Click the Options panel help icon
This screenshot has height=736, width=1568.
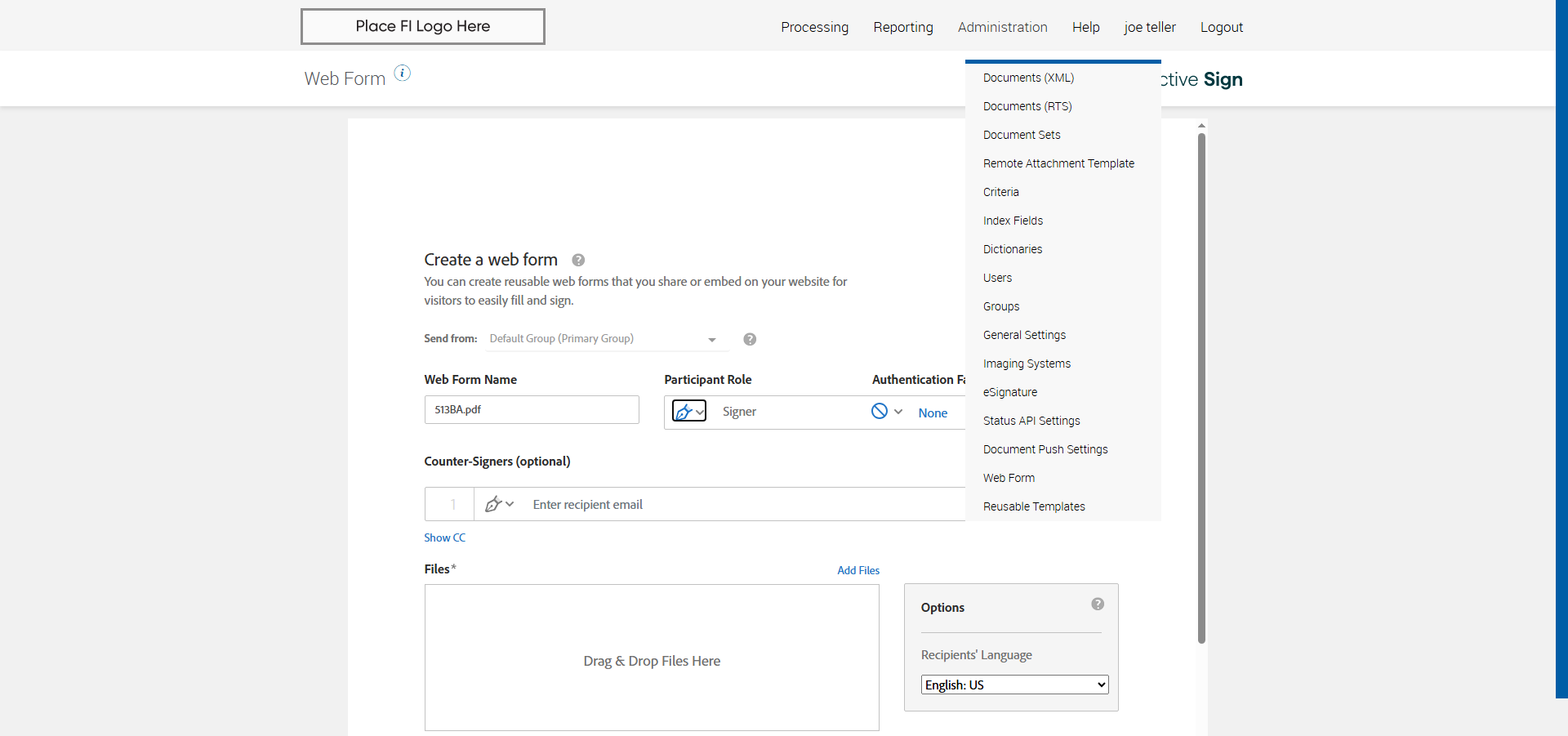click(1098, 604)
